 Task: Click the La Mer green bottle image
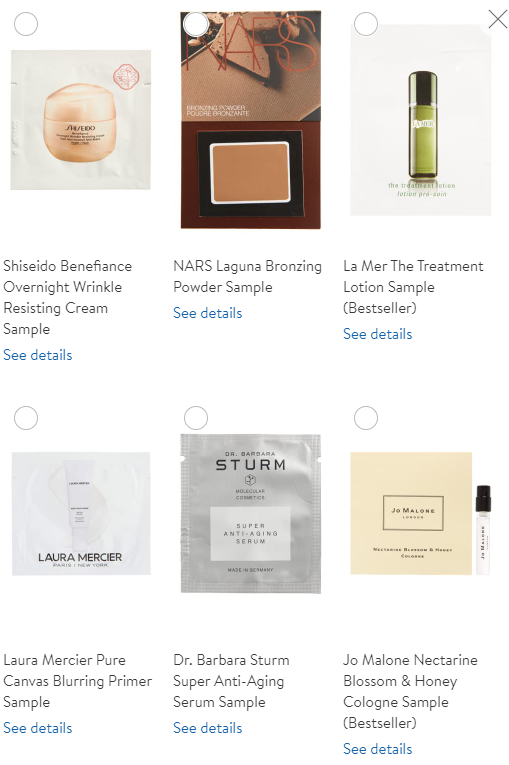421,120
